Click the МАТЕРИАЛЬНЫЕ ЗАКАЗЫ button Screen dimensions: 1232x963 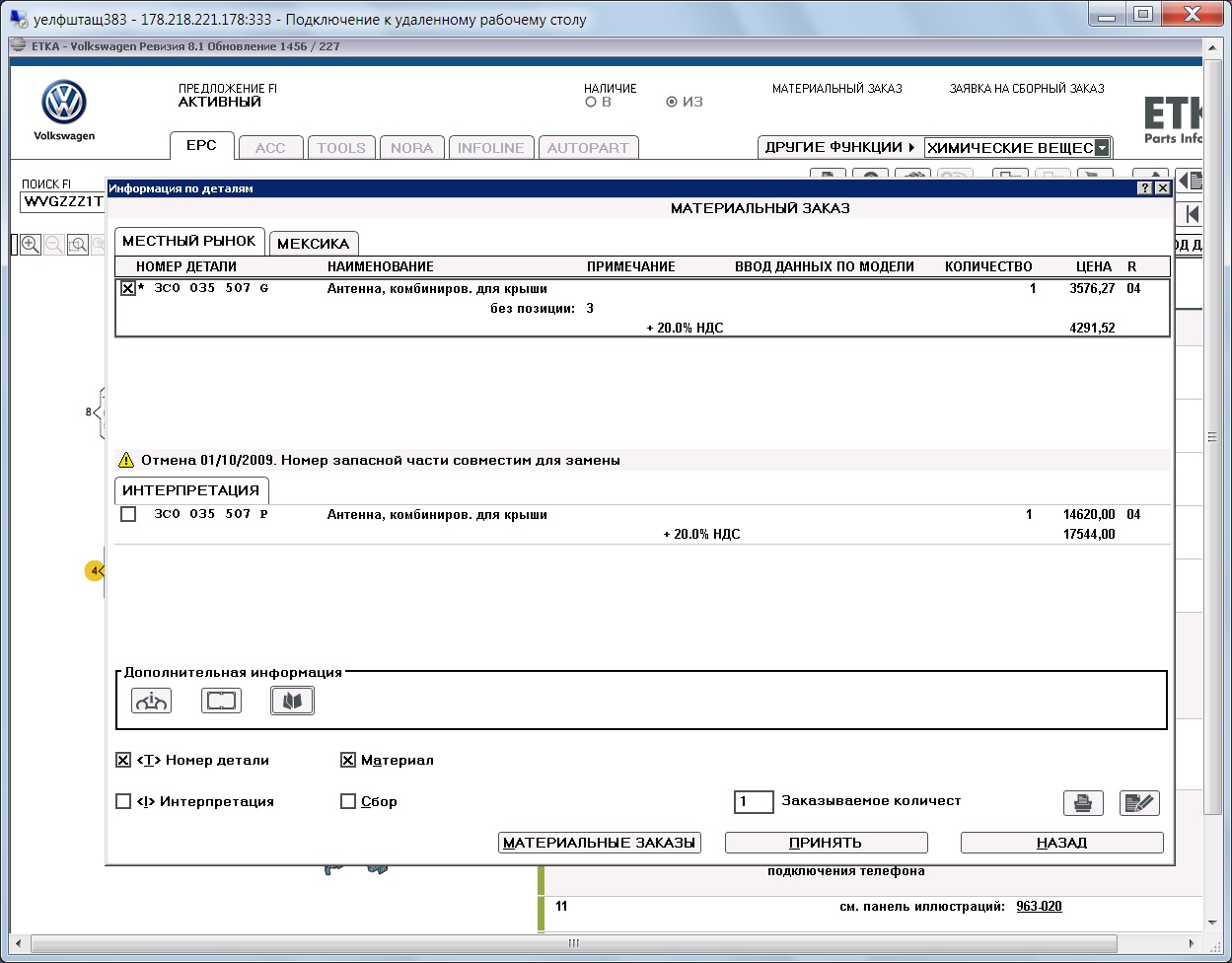click(600, 843)
